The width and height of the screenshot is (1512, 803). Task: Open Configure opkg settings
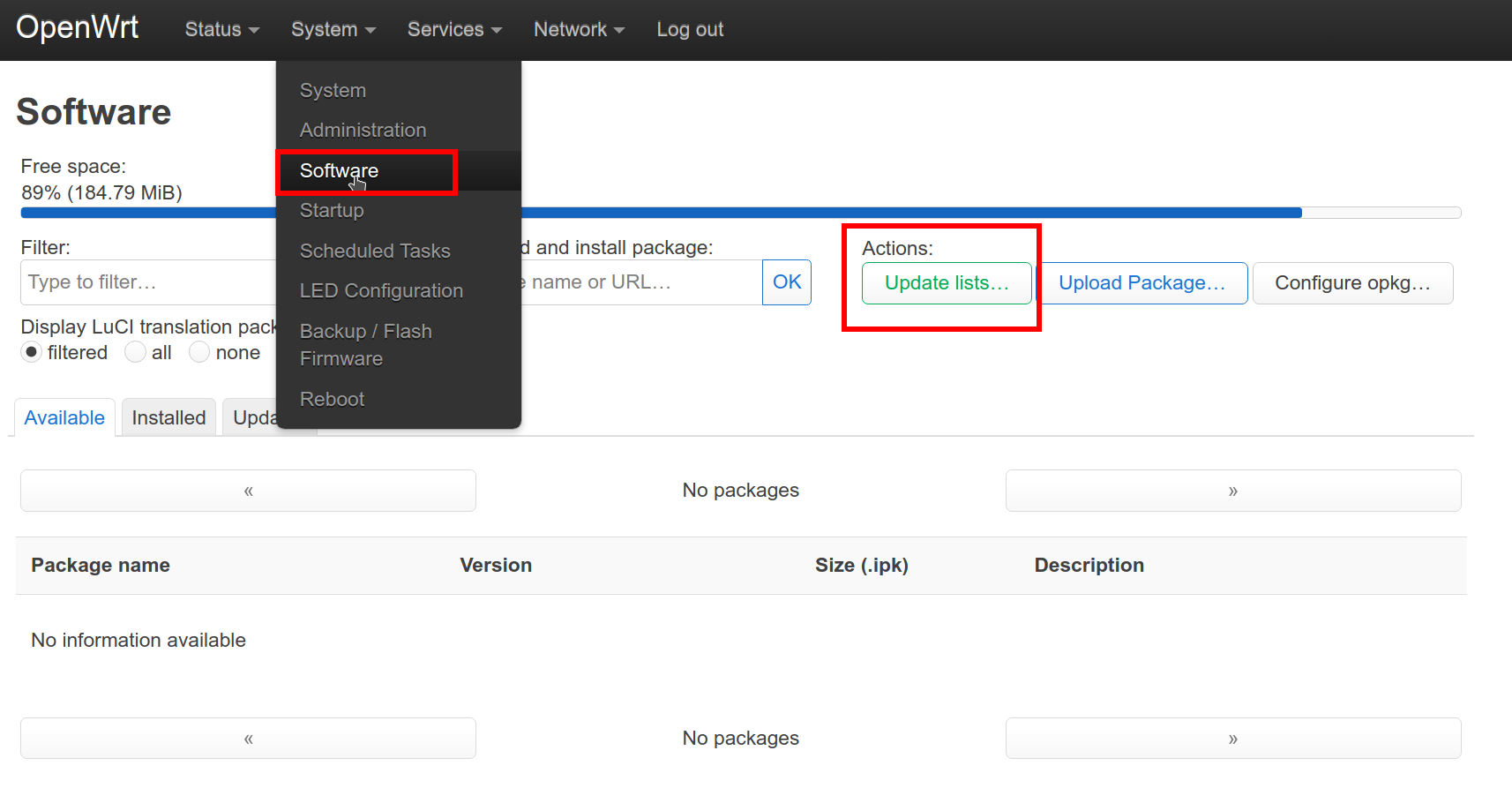[1351, 283]
